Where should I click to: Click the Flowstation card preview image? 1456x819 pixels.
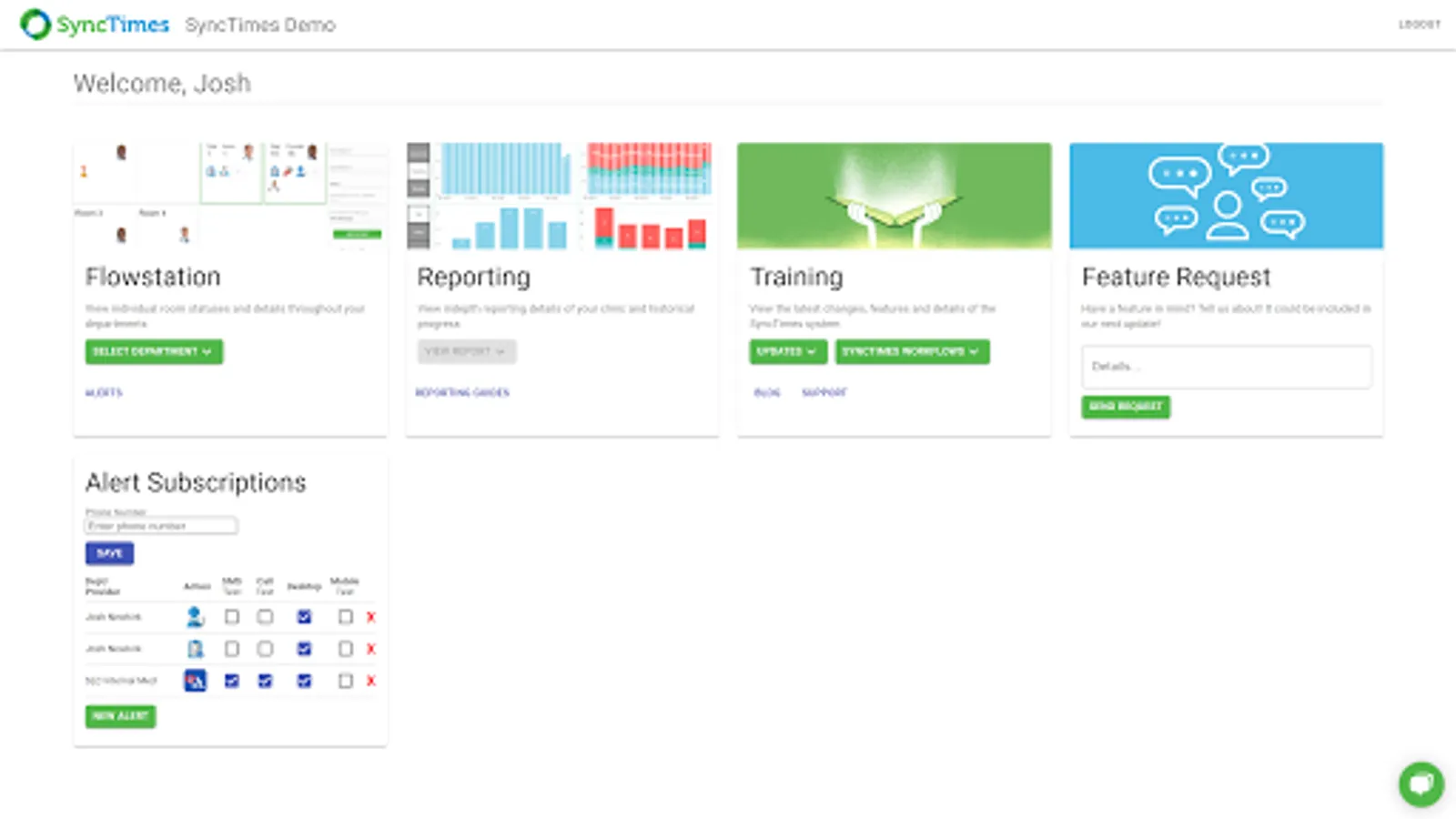(x=230, y=196)
